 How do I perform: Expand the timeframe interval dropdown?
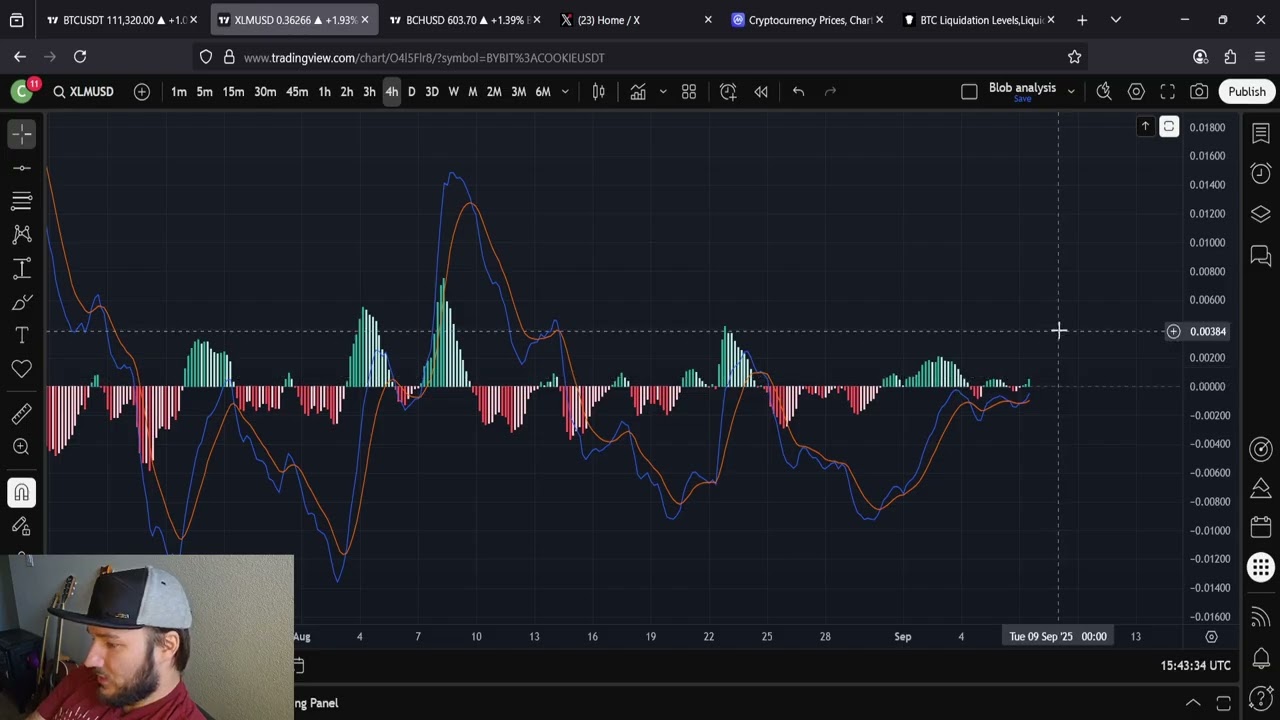coord(565,92)
